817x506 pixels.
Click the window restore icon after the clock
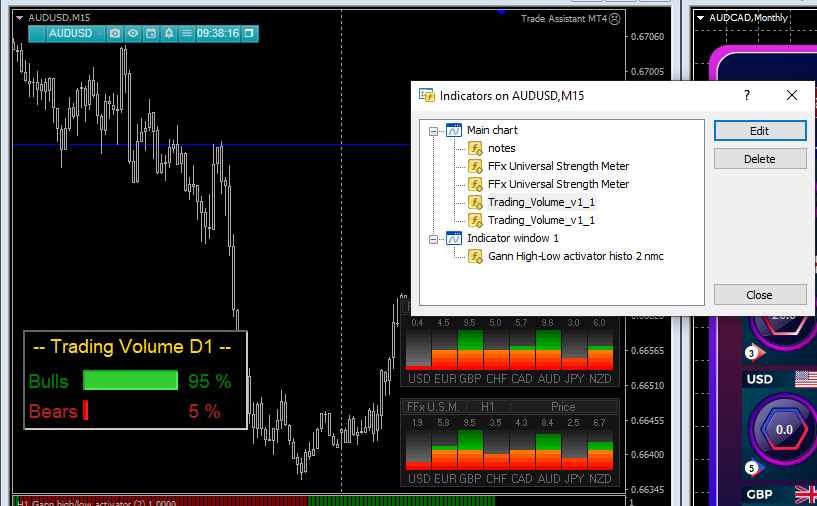click(249, 33)
